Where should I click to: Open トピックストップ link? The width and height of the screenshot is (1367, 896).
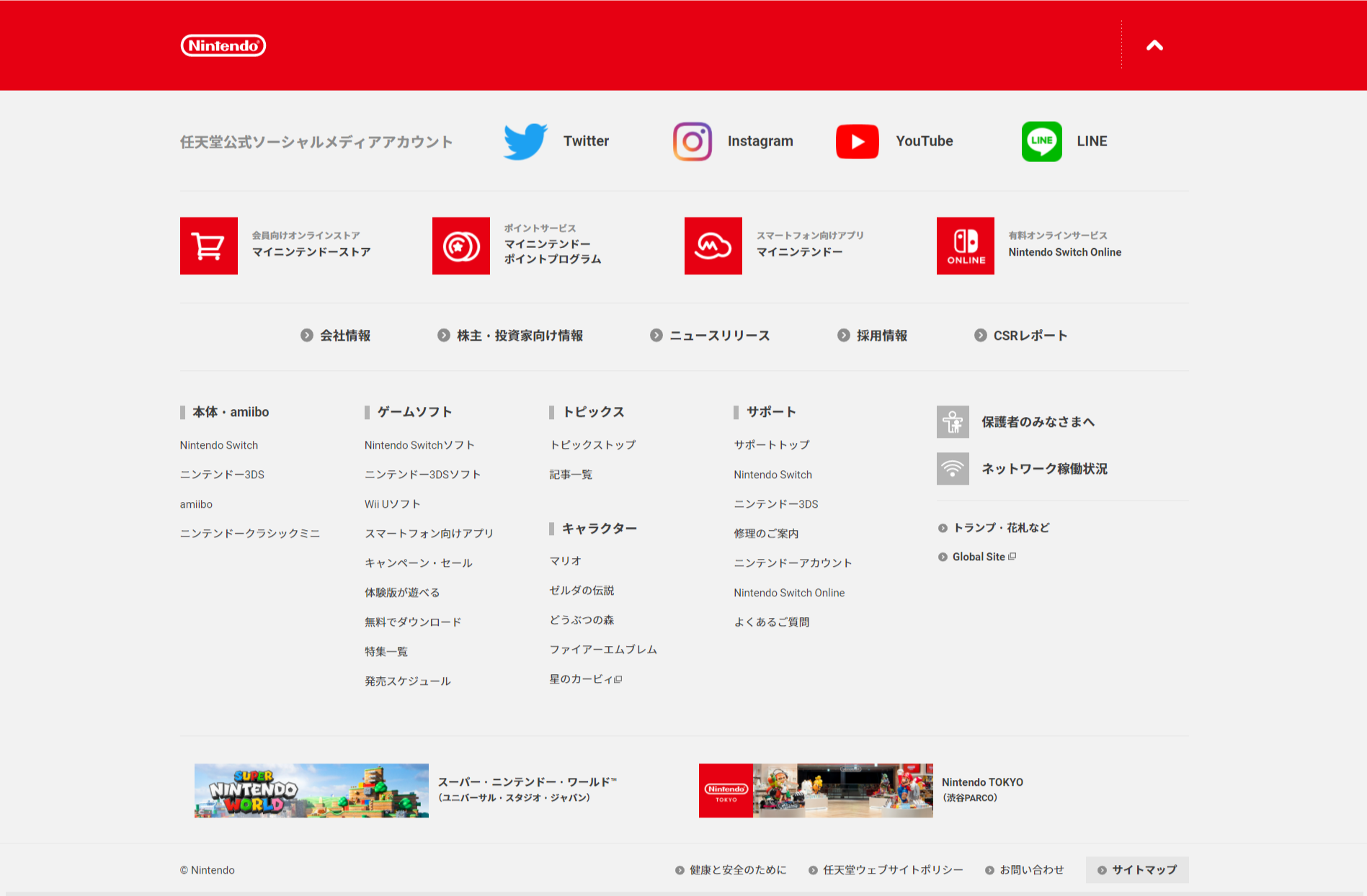[592, 445]
